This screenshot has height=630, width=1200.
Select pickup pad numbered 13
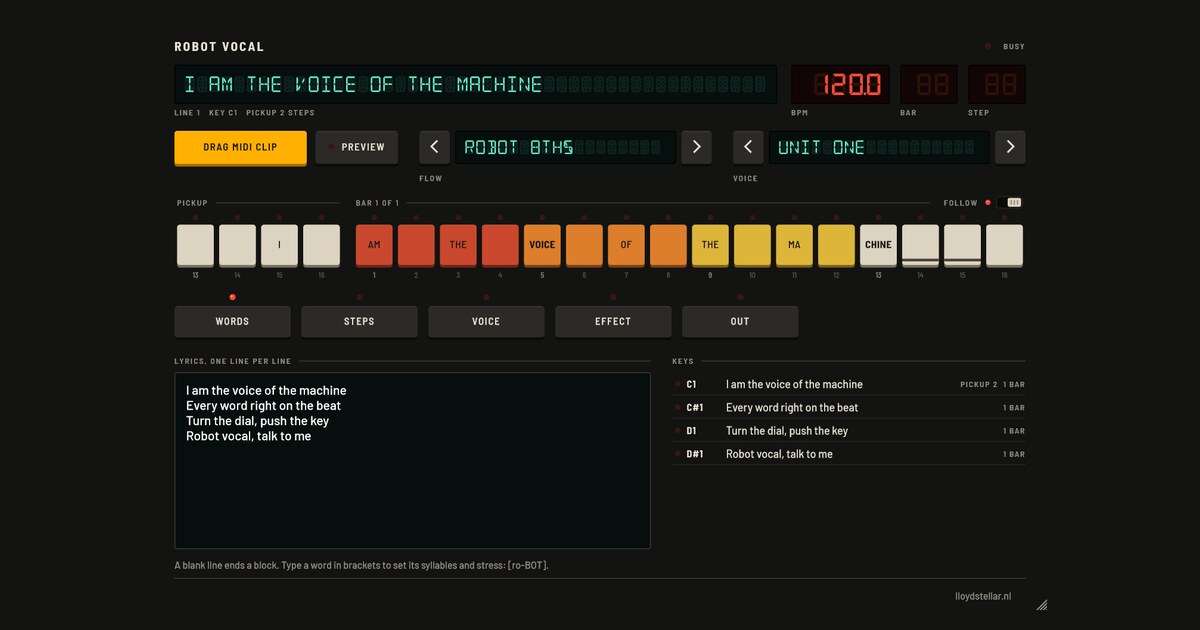(x=195, y=245)
